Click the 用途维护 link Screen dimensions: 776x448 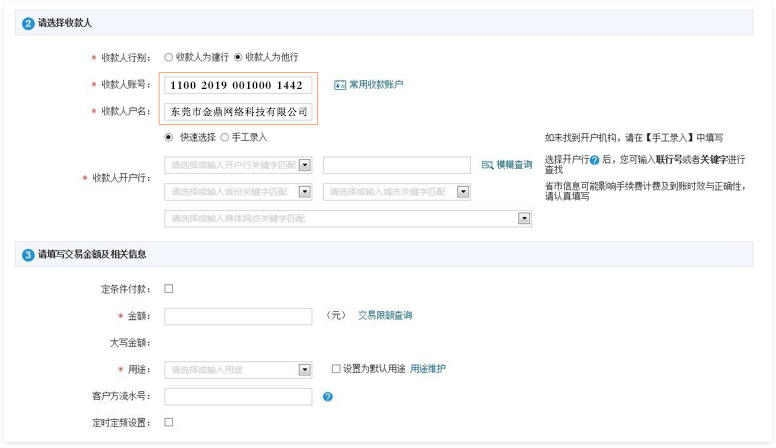428,369
